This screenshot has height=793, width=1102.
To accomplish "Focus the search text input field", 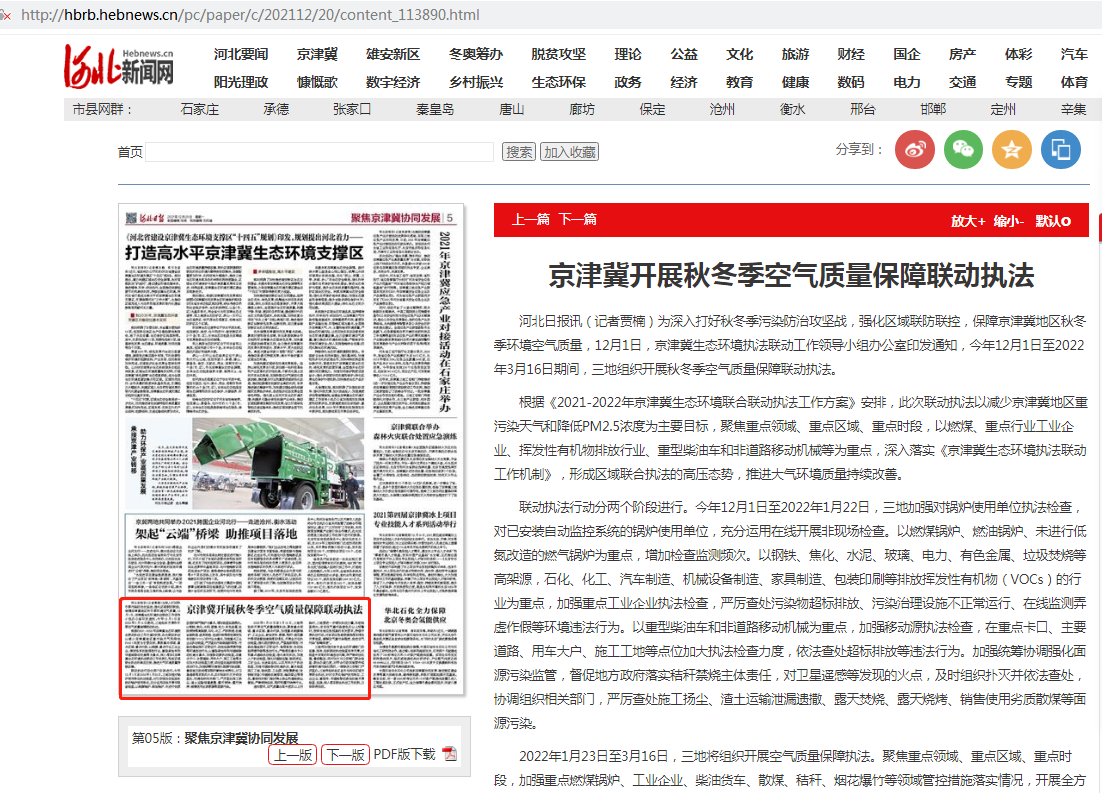I will pos(320,152).
